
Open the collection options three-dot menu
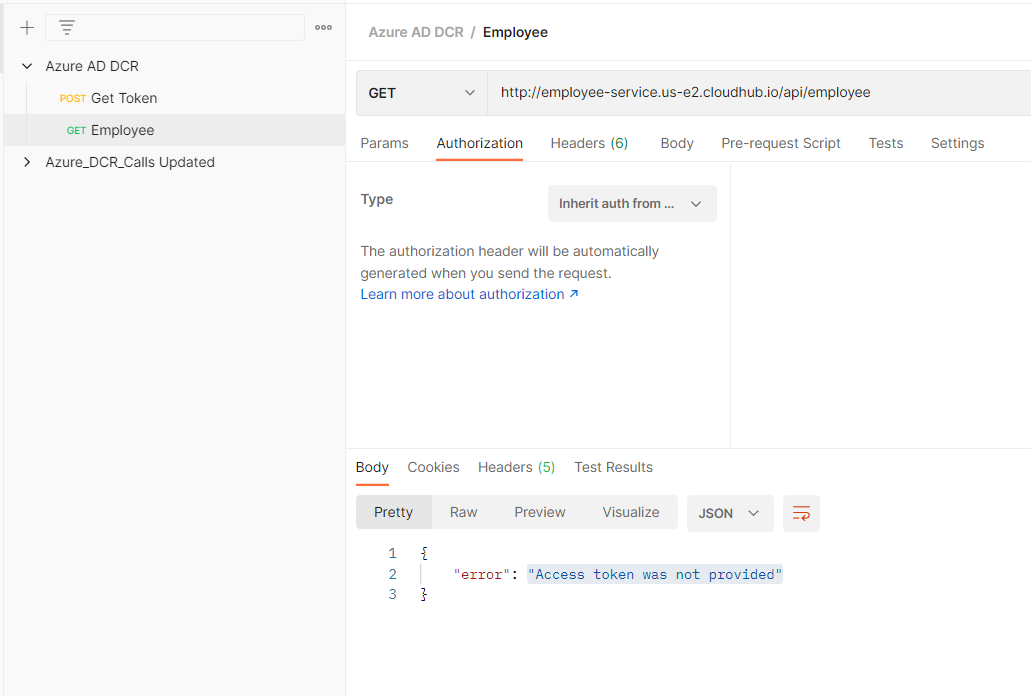pyautogui.click(x=322, y=27)
